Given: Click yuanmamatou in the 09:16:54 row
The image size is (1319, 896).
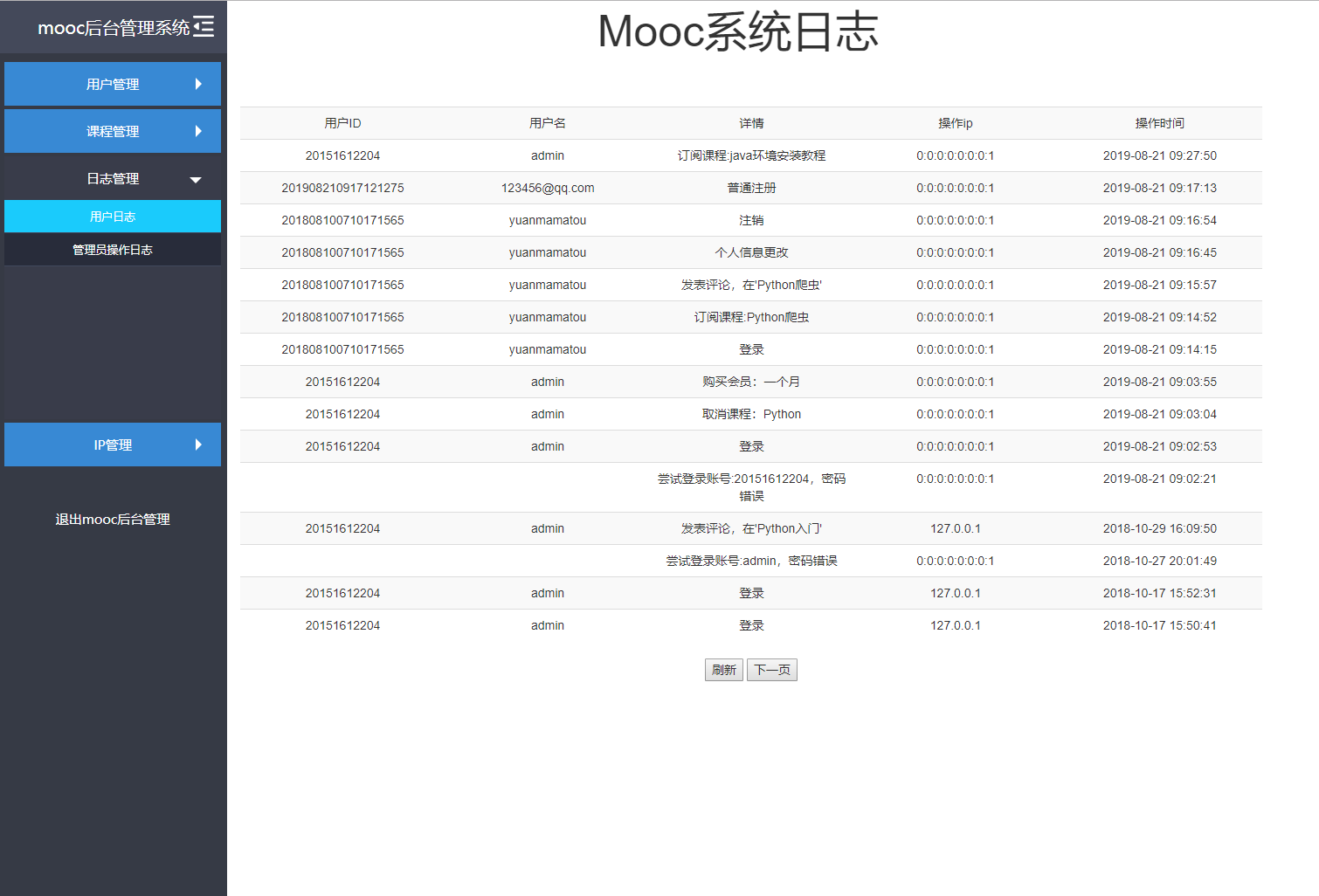Looking at the screenshot, I should [x=548, y=220].
